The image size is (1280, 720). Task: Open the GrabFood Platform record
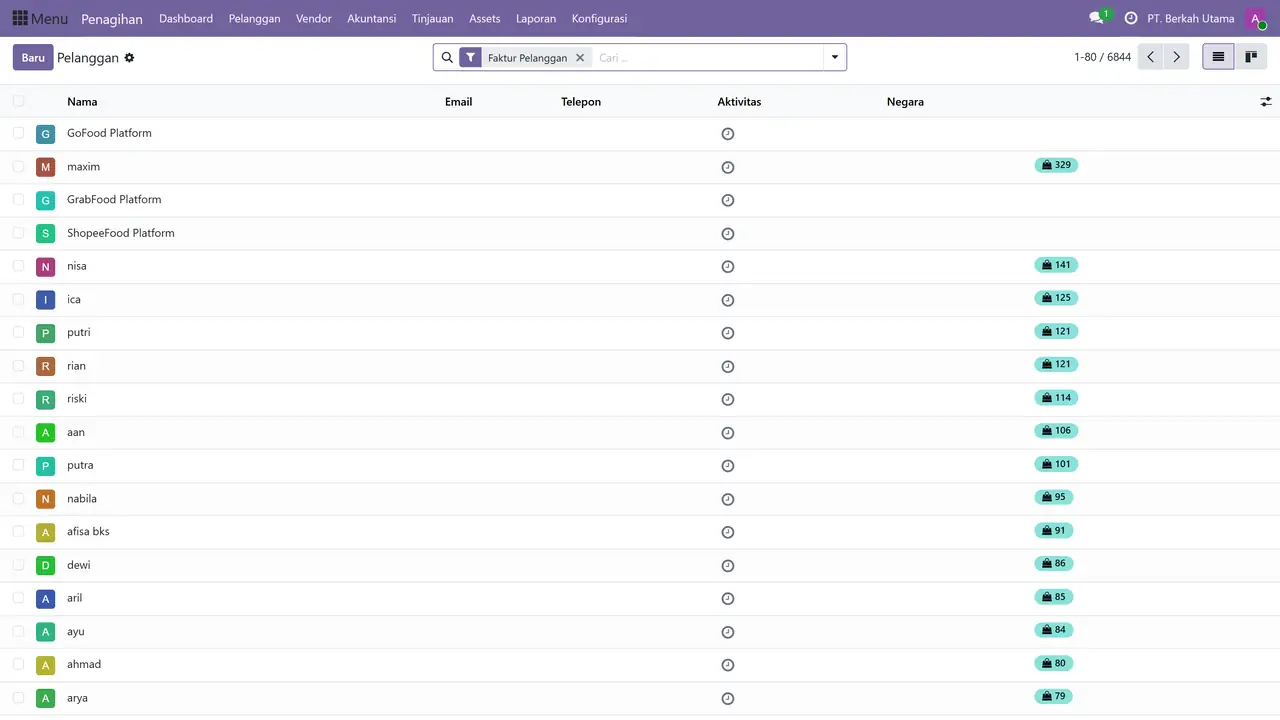114,200
